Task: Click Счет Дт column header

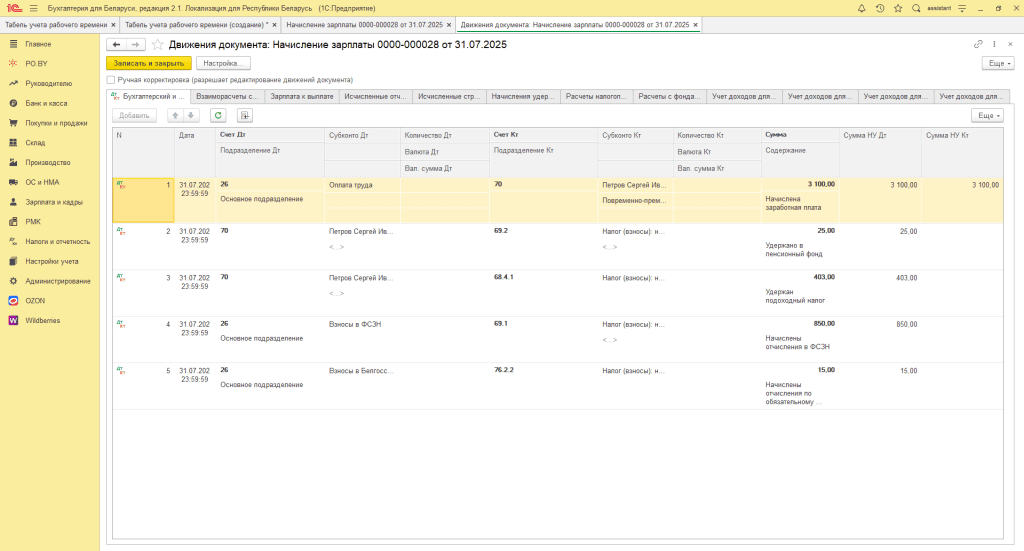Action: pyautogui.click(x=270, y=134)
